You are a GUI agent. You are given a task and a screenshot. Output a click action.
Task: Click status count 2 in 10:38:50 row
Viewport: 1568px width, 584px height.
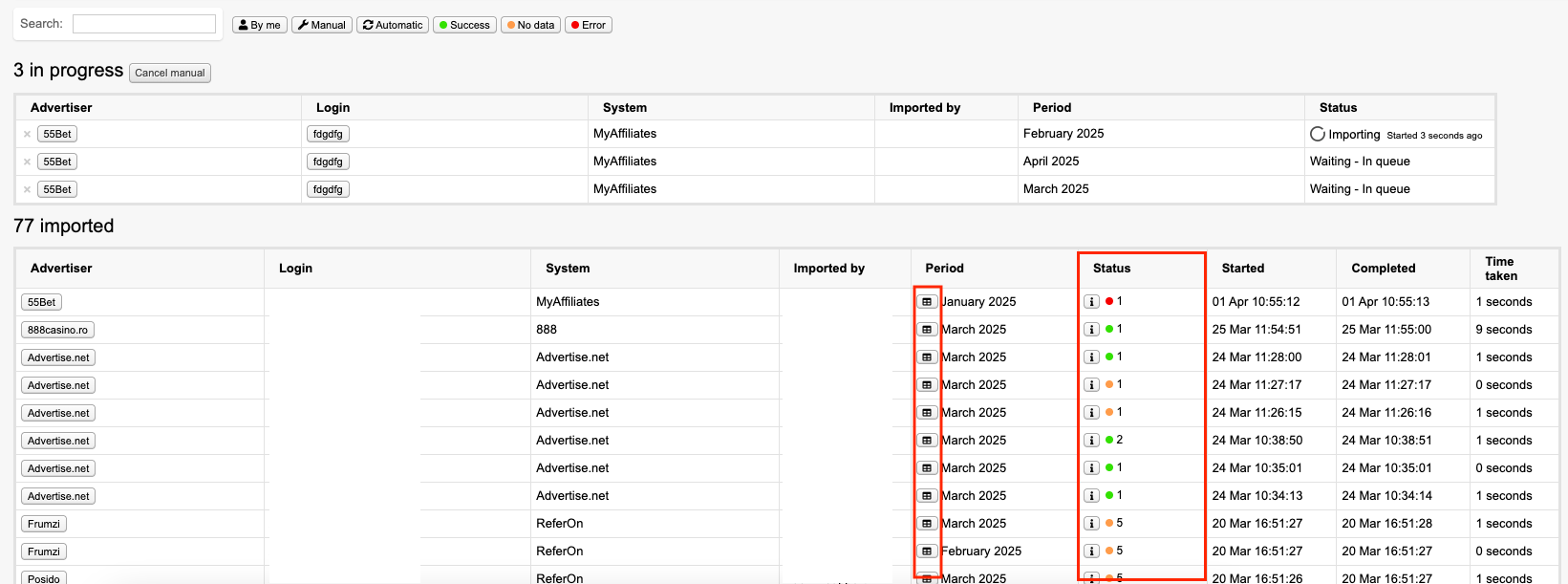(x=1120, y=440)
